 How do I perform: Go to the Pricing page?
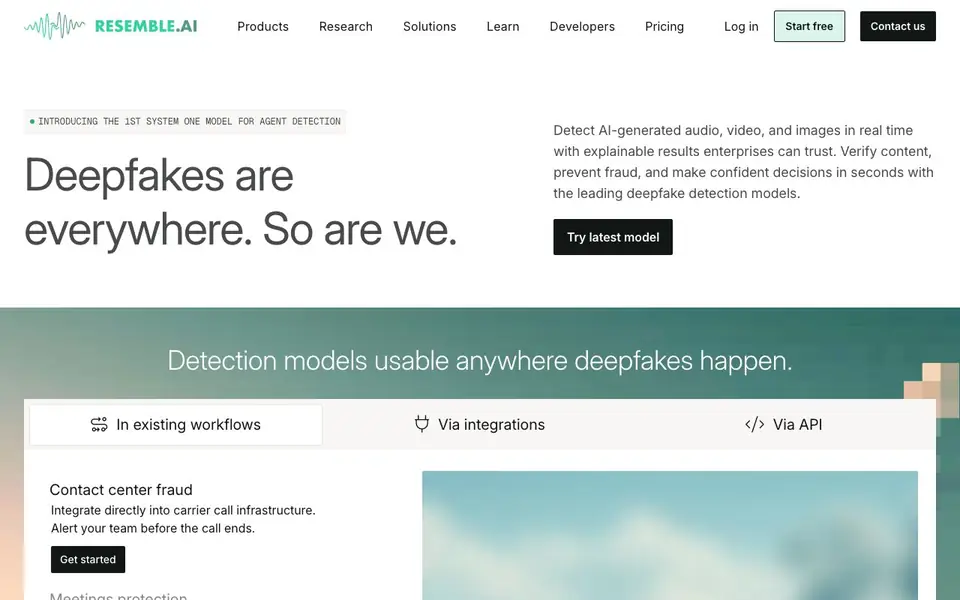click(x=664, y=26)
